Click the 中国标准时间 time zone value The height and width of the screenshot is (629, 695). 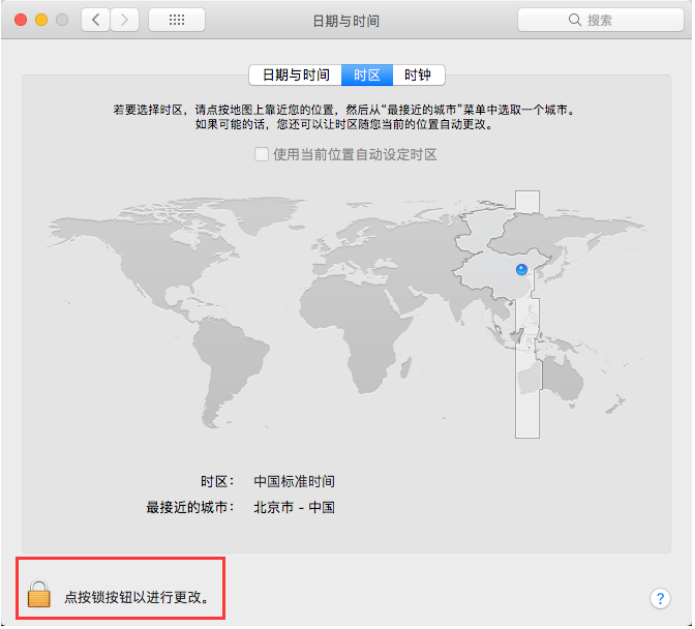point(294,481)
